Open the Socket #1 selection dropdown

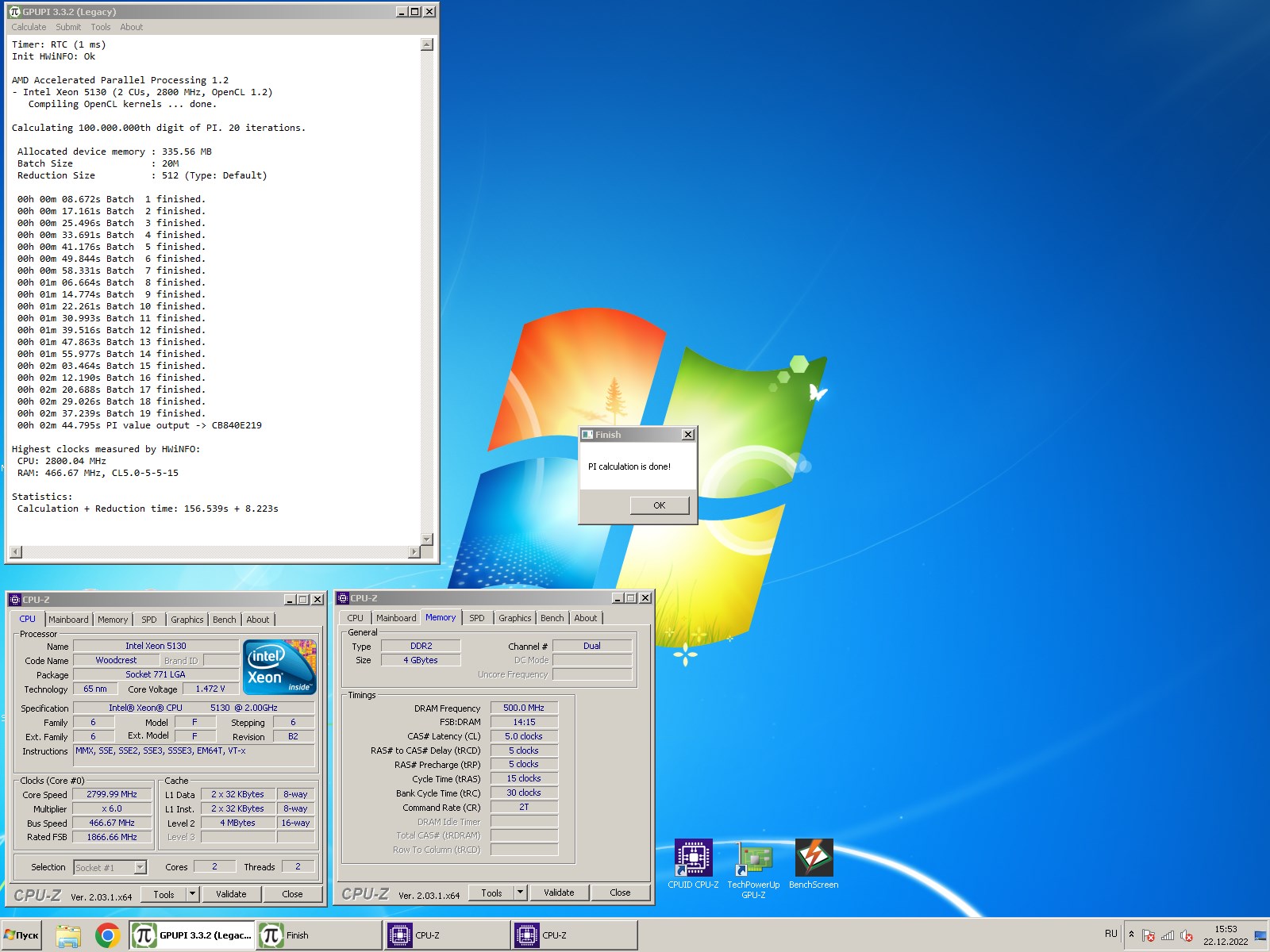110,867
